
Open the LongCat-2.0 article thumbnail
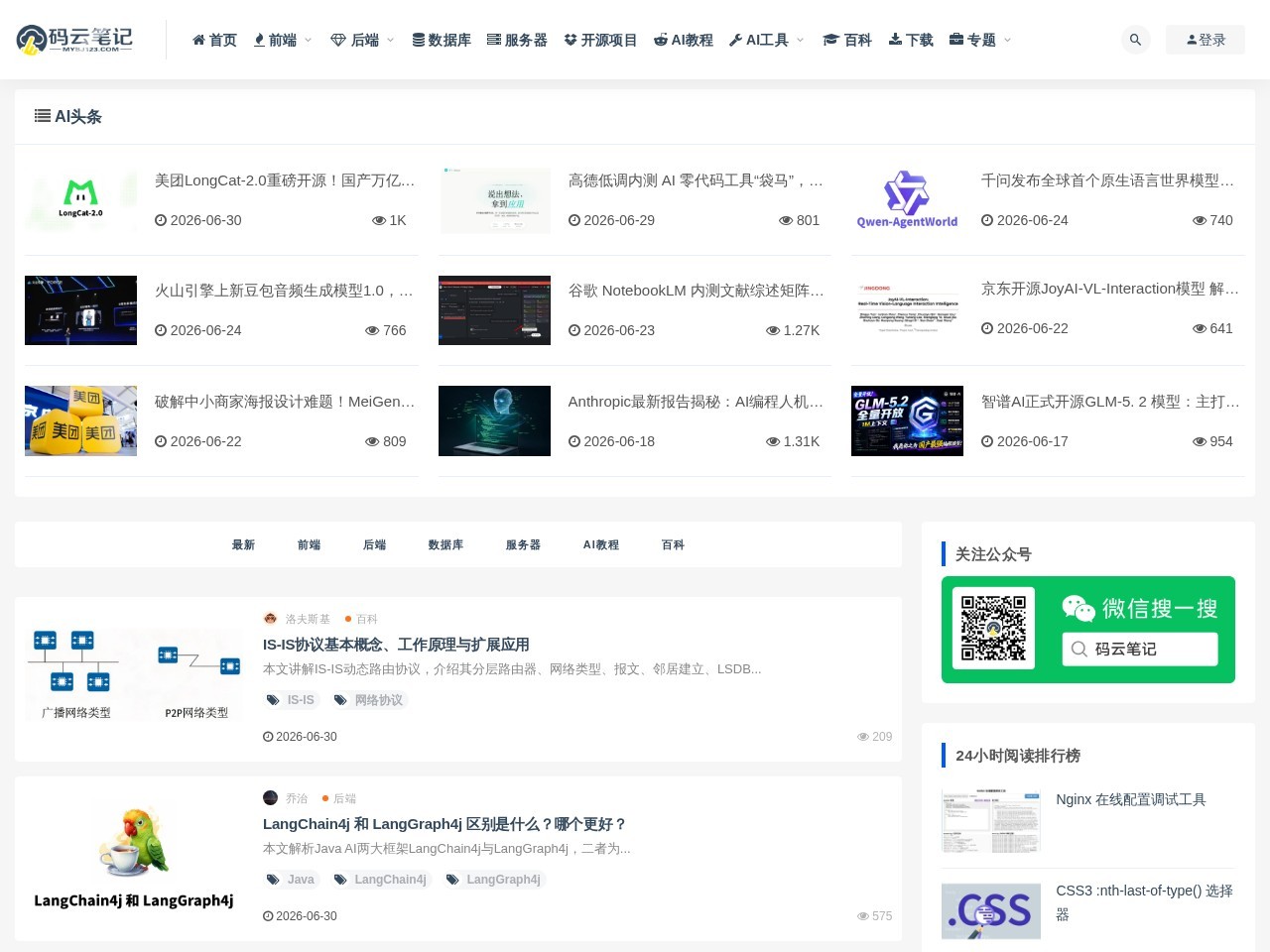[x=80, y=199]
